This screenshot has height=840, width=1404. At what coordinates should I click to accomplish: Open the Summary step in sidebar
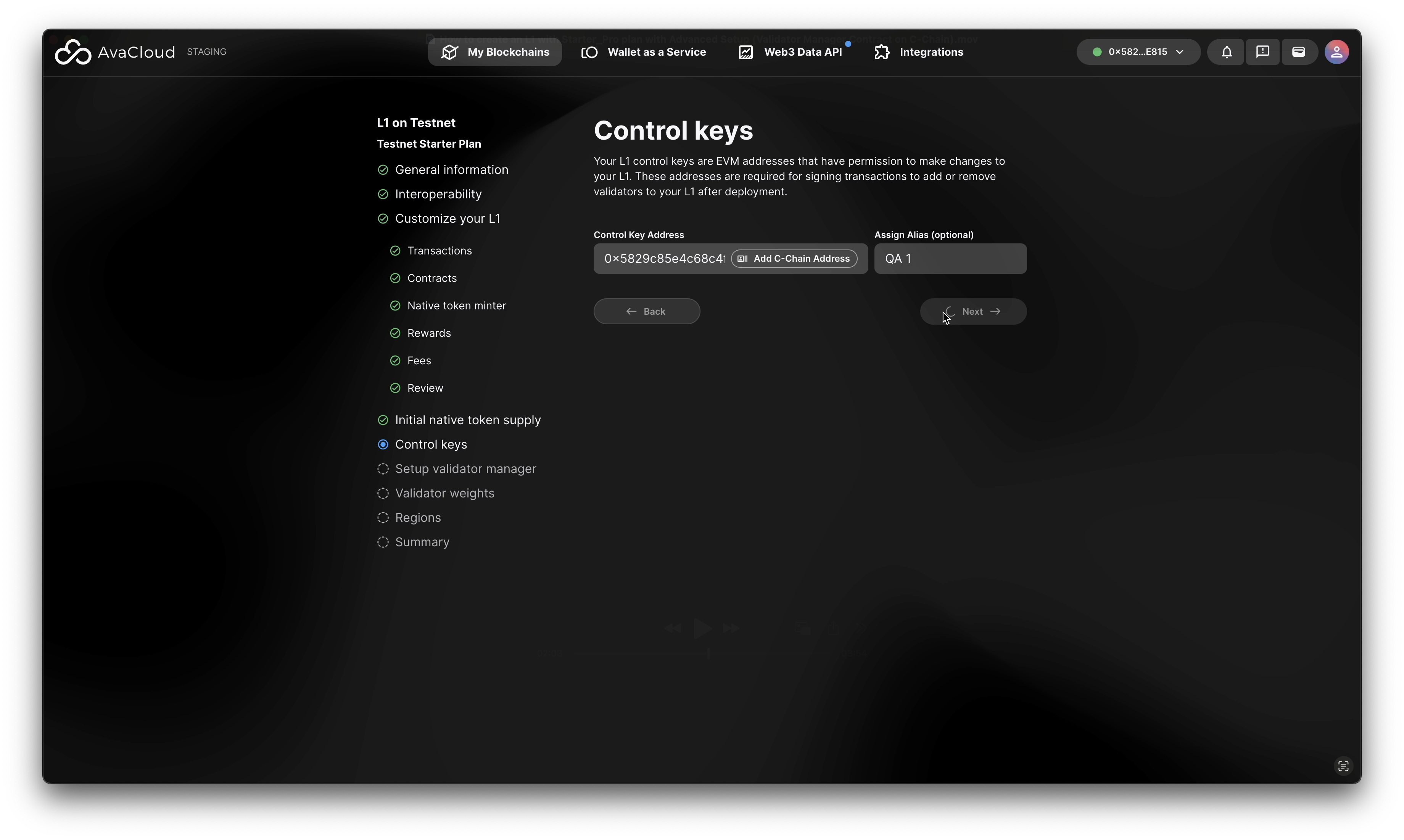[422, 542]
